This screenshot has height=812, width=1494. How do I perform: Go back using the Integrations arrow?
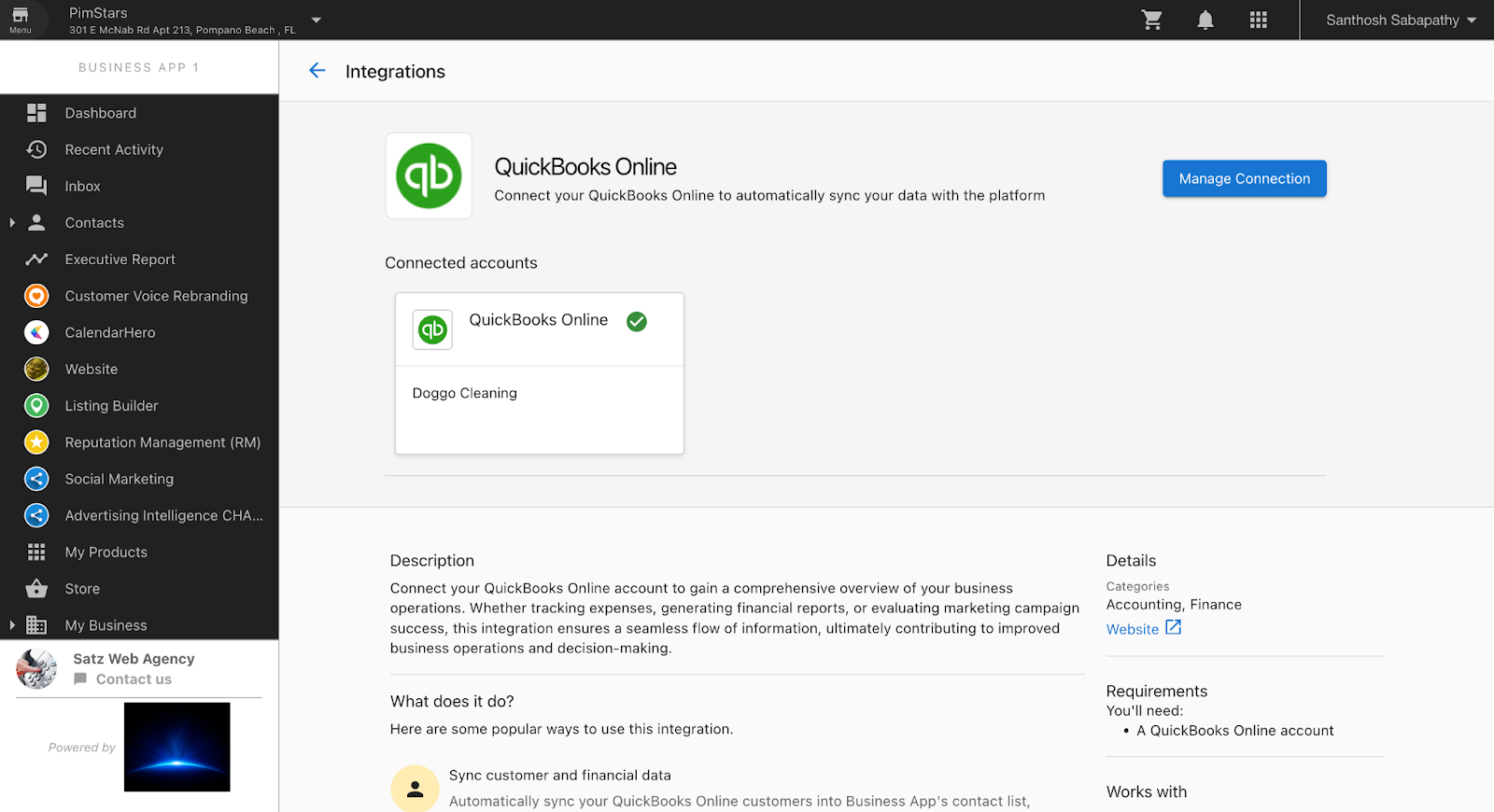pyautogui.click(x=317, y=71)
